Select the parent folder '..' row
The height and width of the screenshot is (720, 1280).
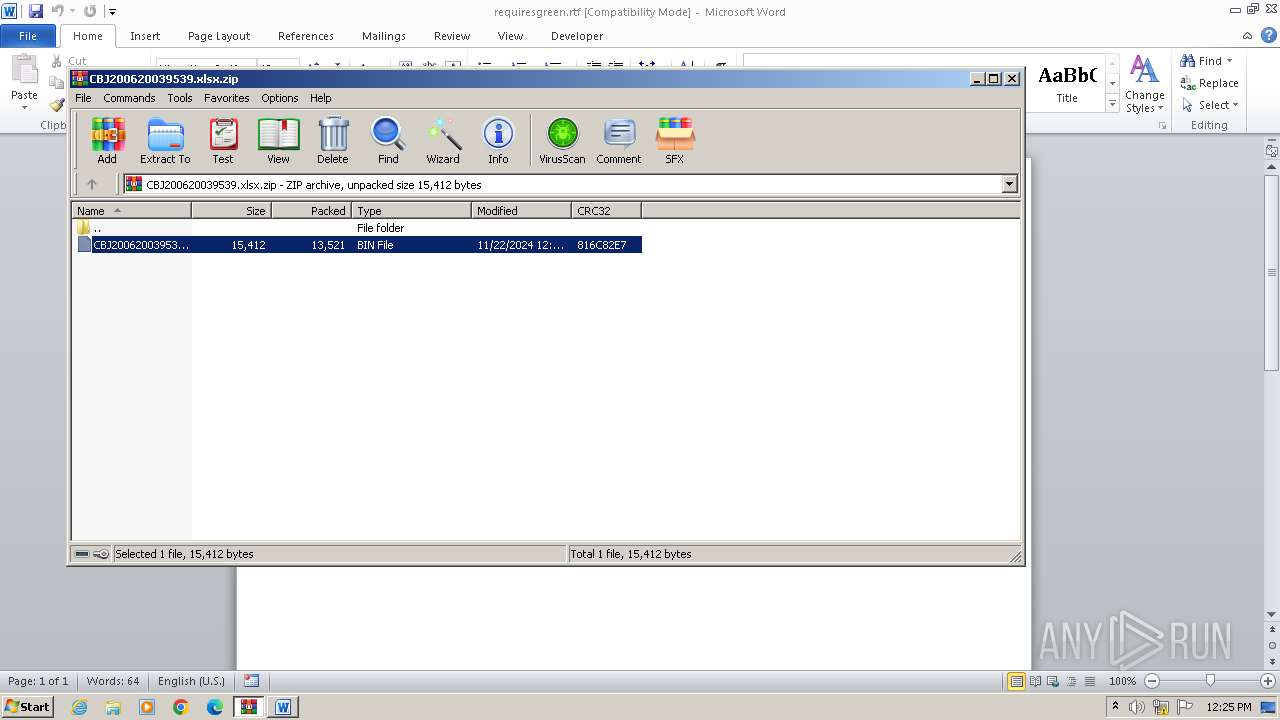(x=356, y=228)
